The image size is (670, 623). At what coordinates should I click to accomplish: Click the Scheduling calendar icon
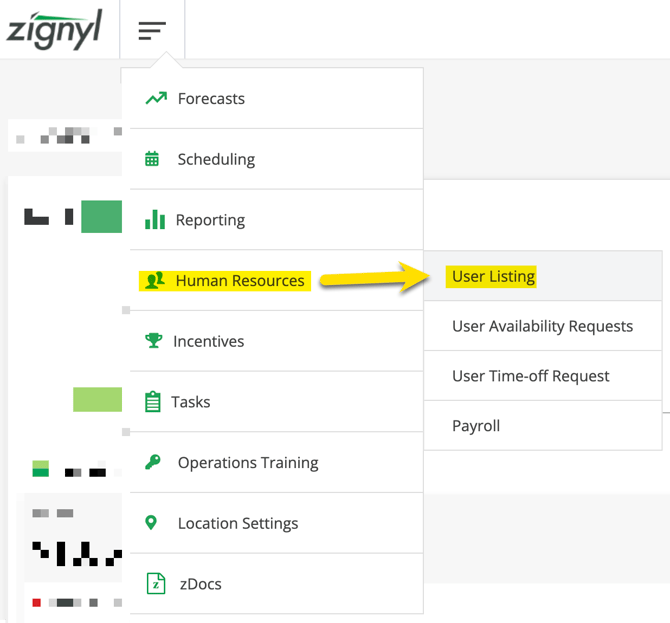pyautogui.click(x=152, y=159)
